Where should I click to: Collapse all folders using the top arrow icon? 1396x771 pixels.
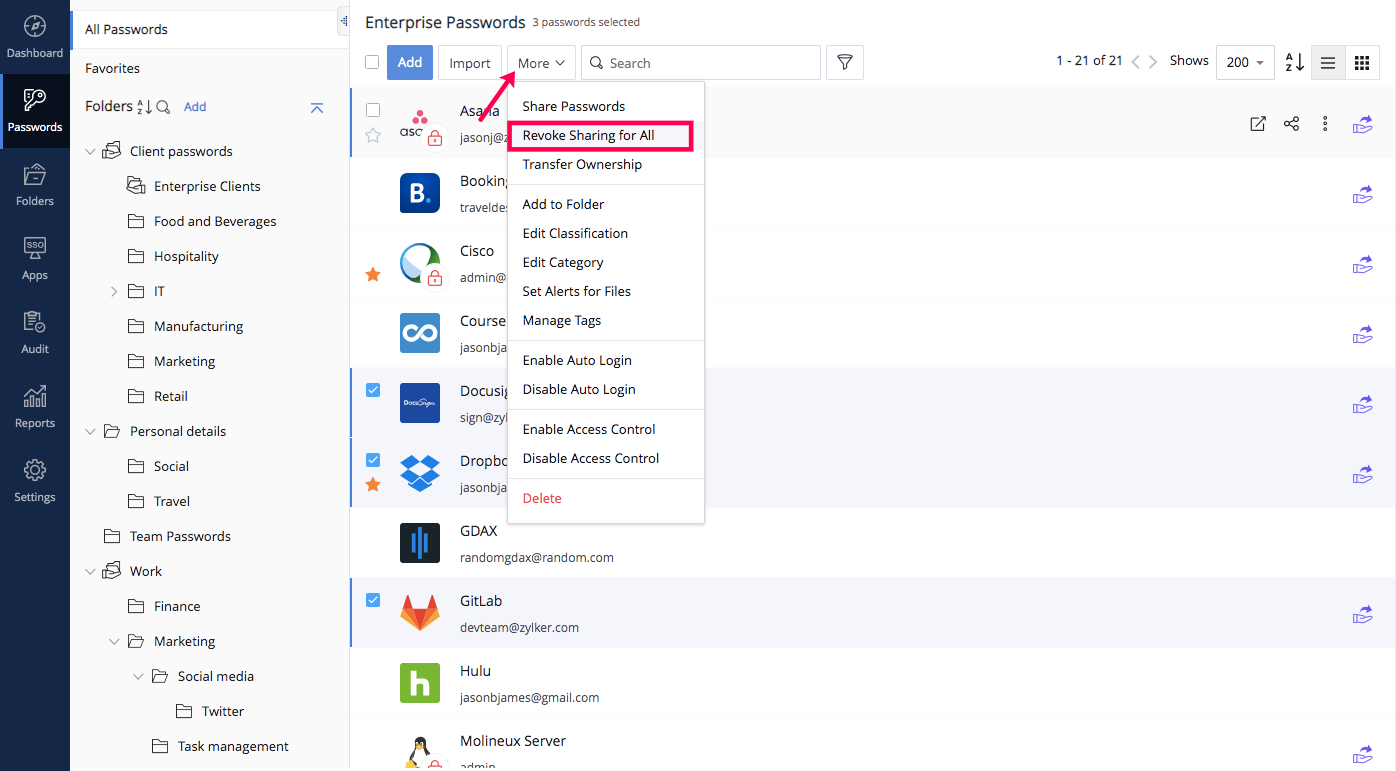[x=317, y=107]
